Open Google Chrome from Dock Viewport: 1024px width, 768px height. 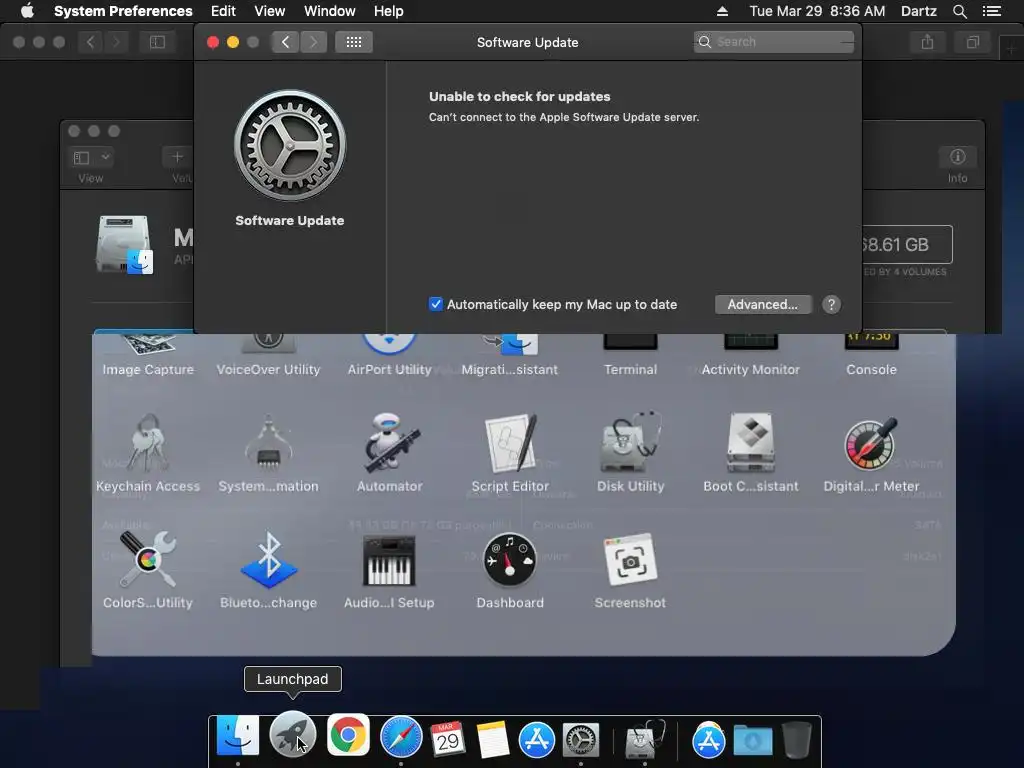(347, 735)
